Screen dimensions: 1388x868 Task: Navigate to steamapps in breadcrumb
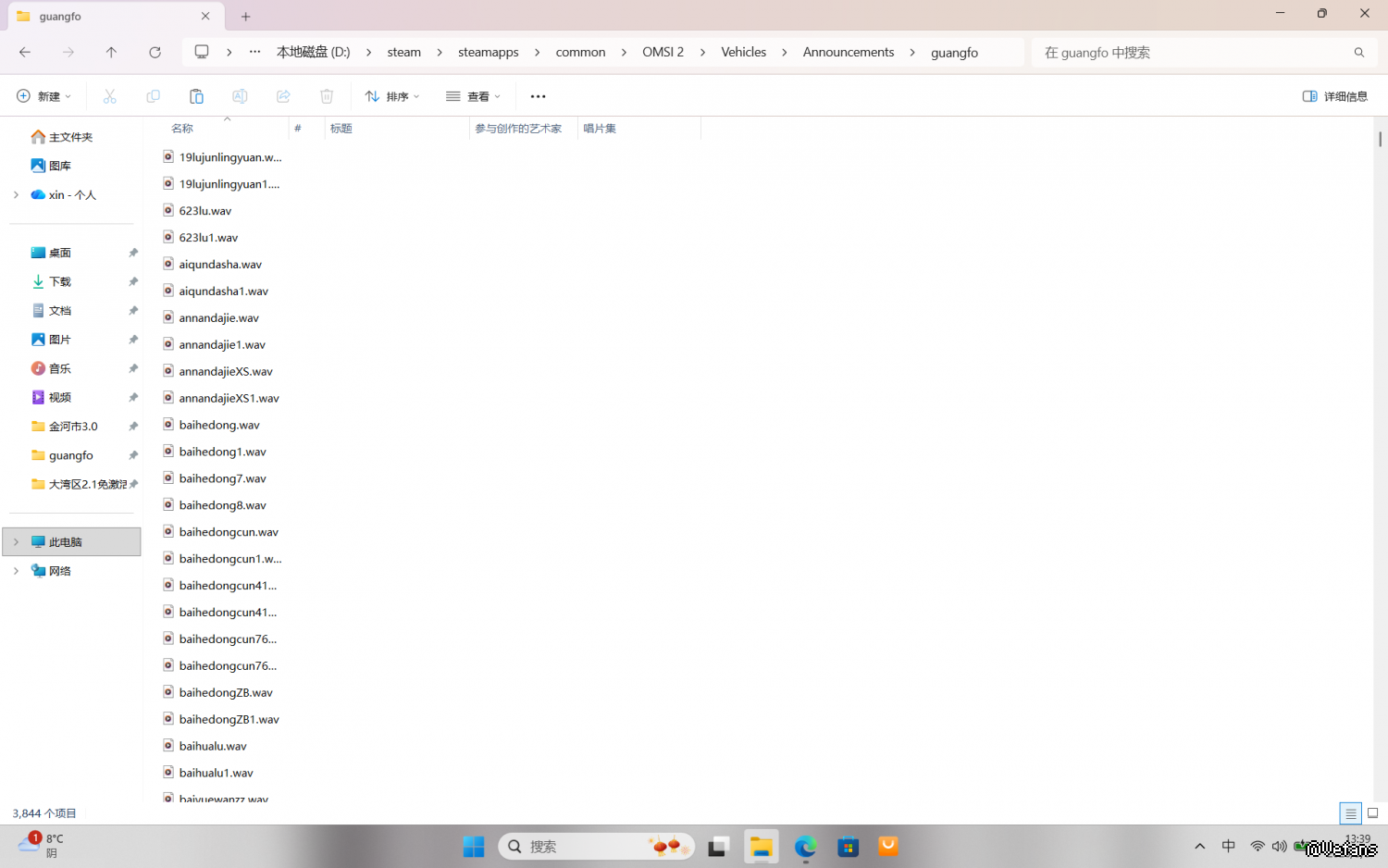489,52
